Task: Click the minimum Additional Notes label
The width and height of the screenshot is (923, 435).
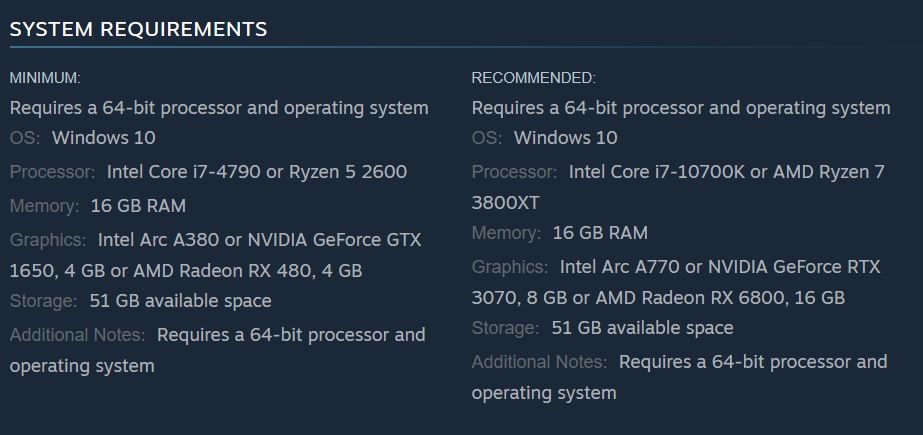Action: tap(77, 335)
